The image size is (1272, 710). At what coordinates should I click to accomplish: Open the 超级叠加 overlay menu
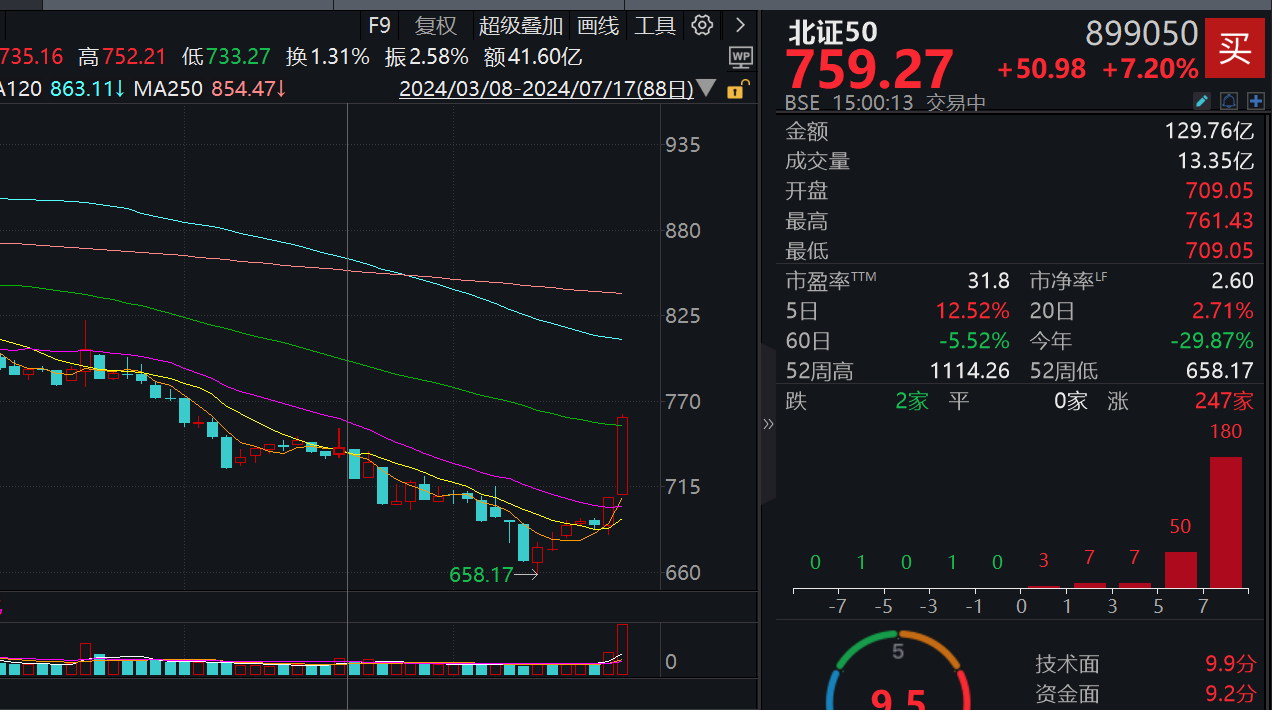(x=520, y=25)
